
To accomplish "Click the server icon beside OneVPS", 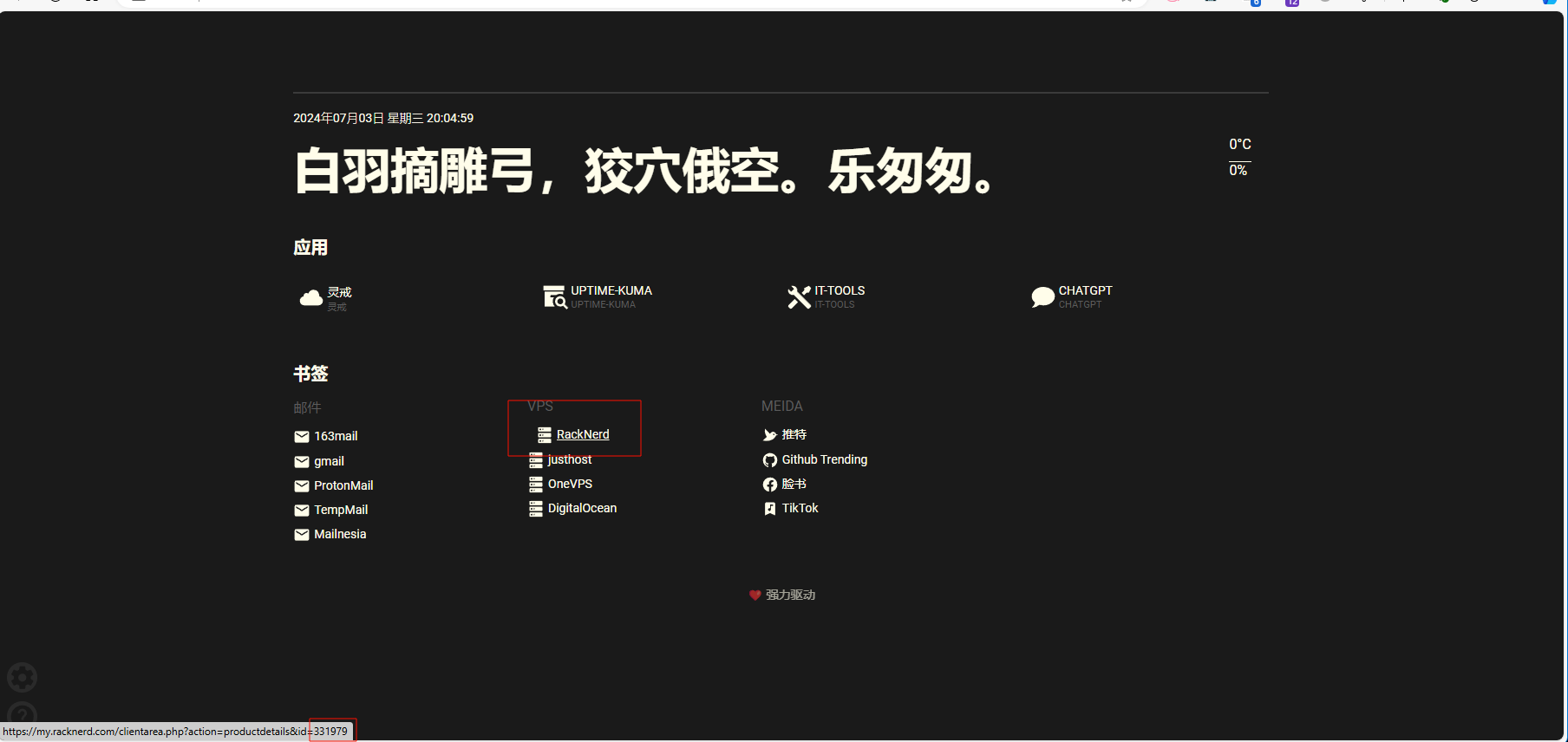I will [x=536, y=485].
